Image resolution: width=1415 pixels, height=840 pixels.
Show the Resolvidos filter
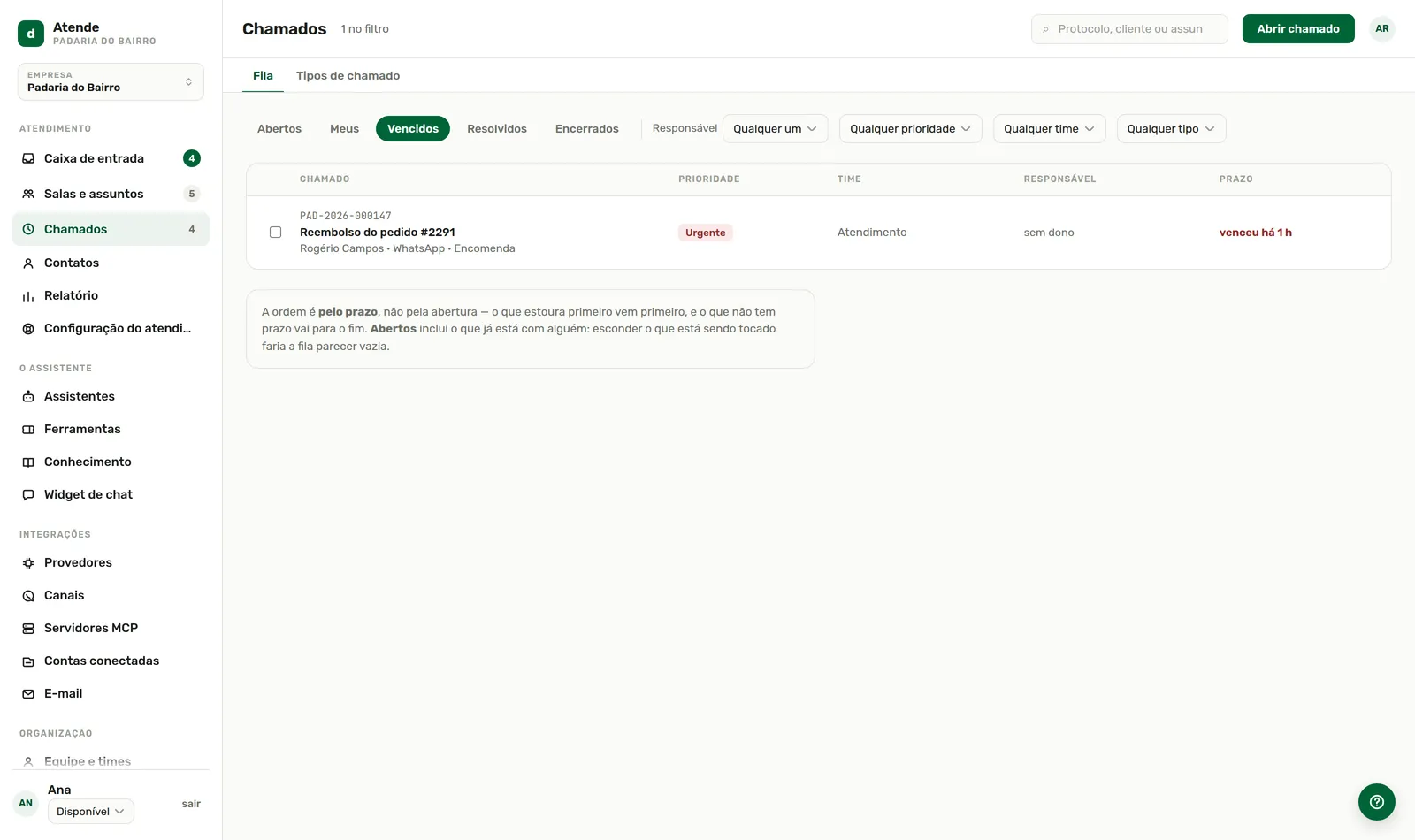(x=497, y=128)
